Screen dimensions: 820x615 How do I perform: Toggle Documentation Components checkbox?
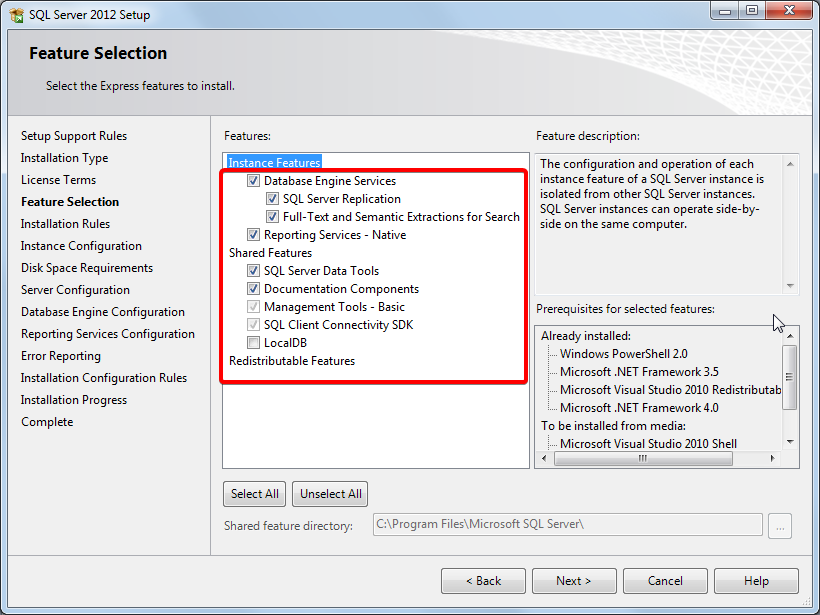point(253,289)
